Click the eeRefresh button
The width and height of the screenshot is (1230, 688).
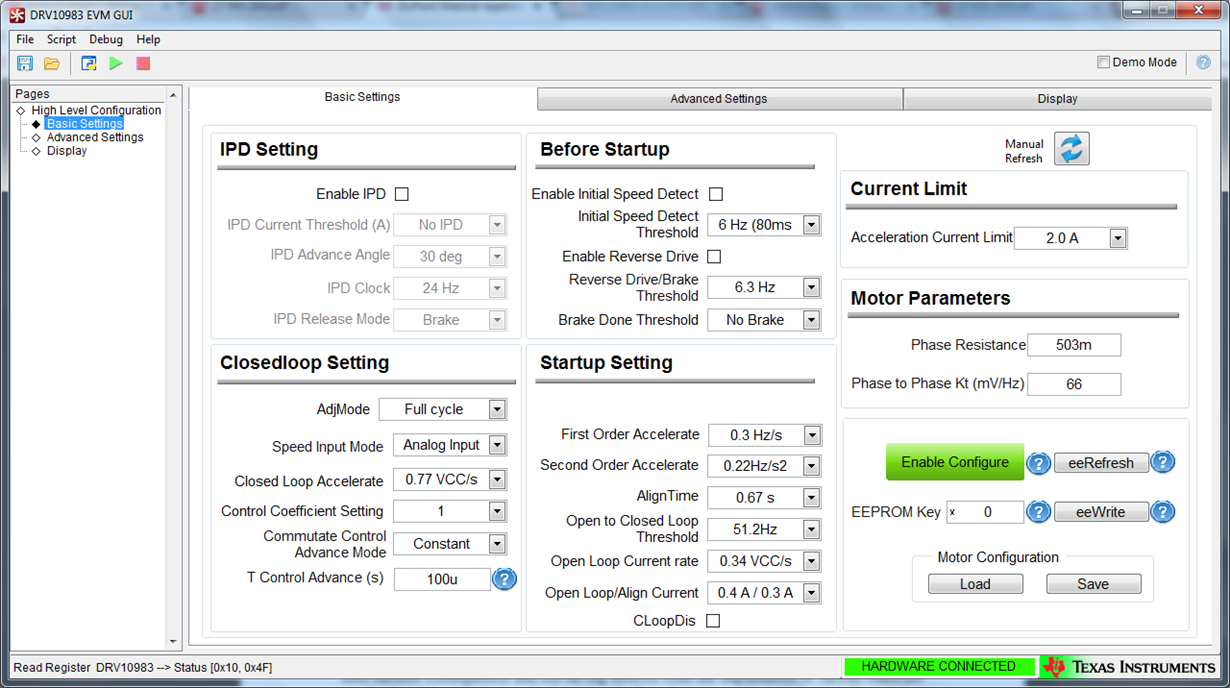1101,463
